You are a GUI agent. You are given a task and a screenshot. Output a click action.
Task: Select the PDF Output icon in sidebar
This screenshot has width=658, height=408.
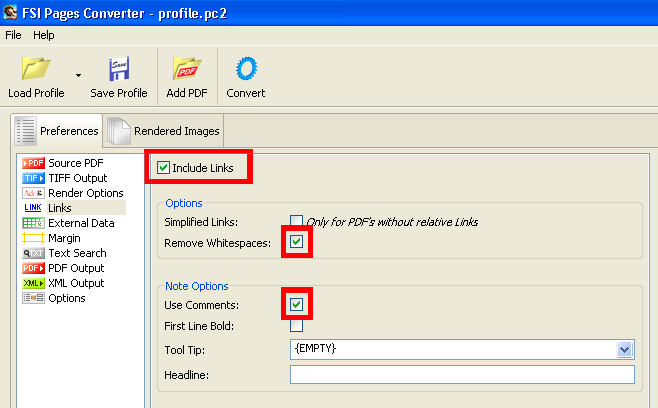click(x=33, y=268)
